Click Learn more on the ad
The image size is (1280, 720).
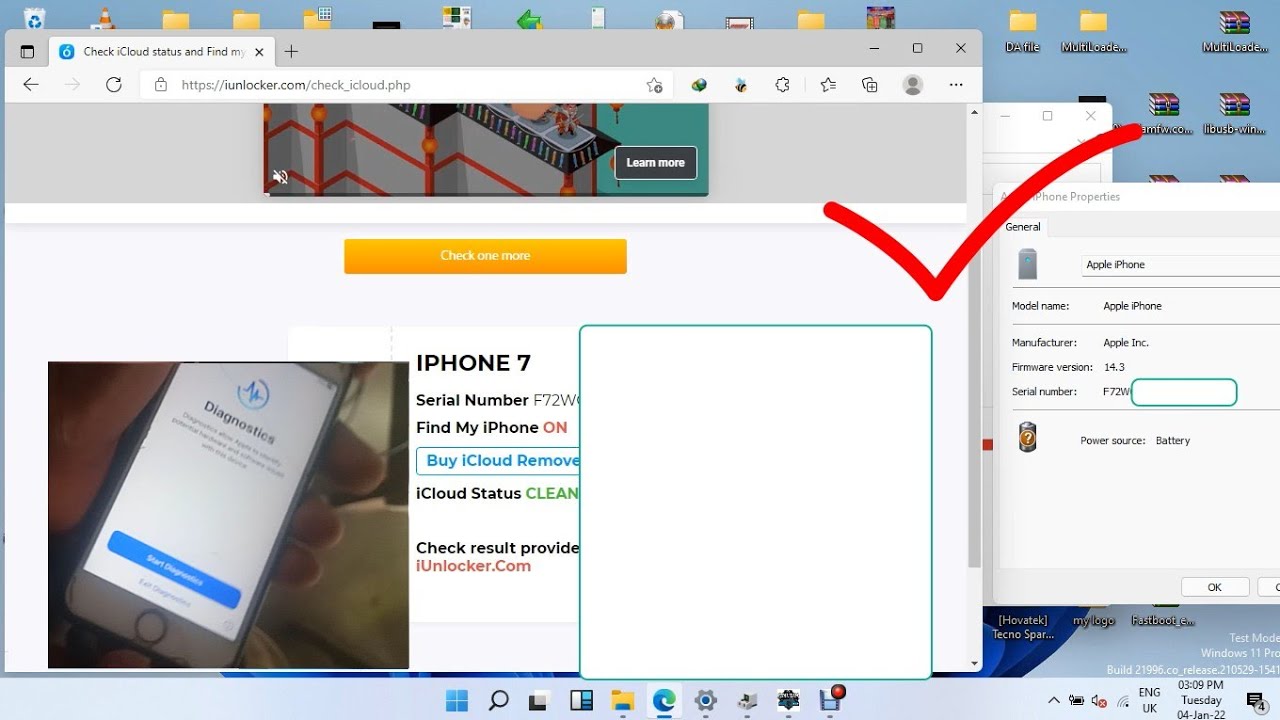click(655, 163)
